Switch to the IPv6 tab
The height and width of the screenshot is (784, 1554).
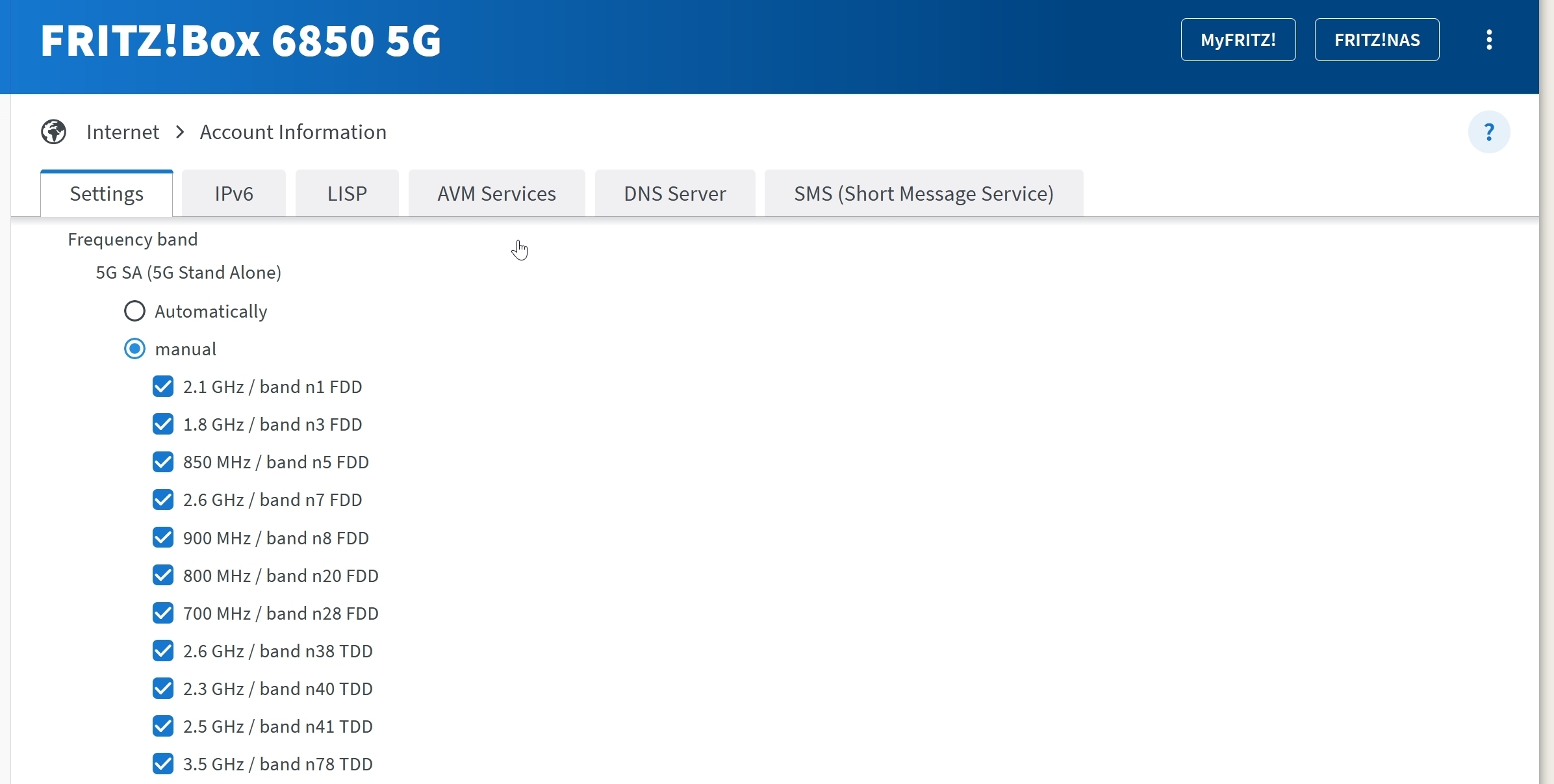coord(234,194)
